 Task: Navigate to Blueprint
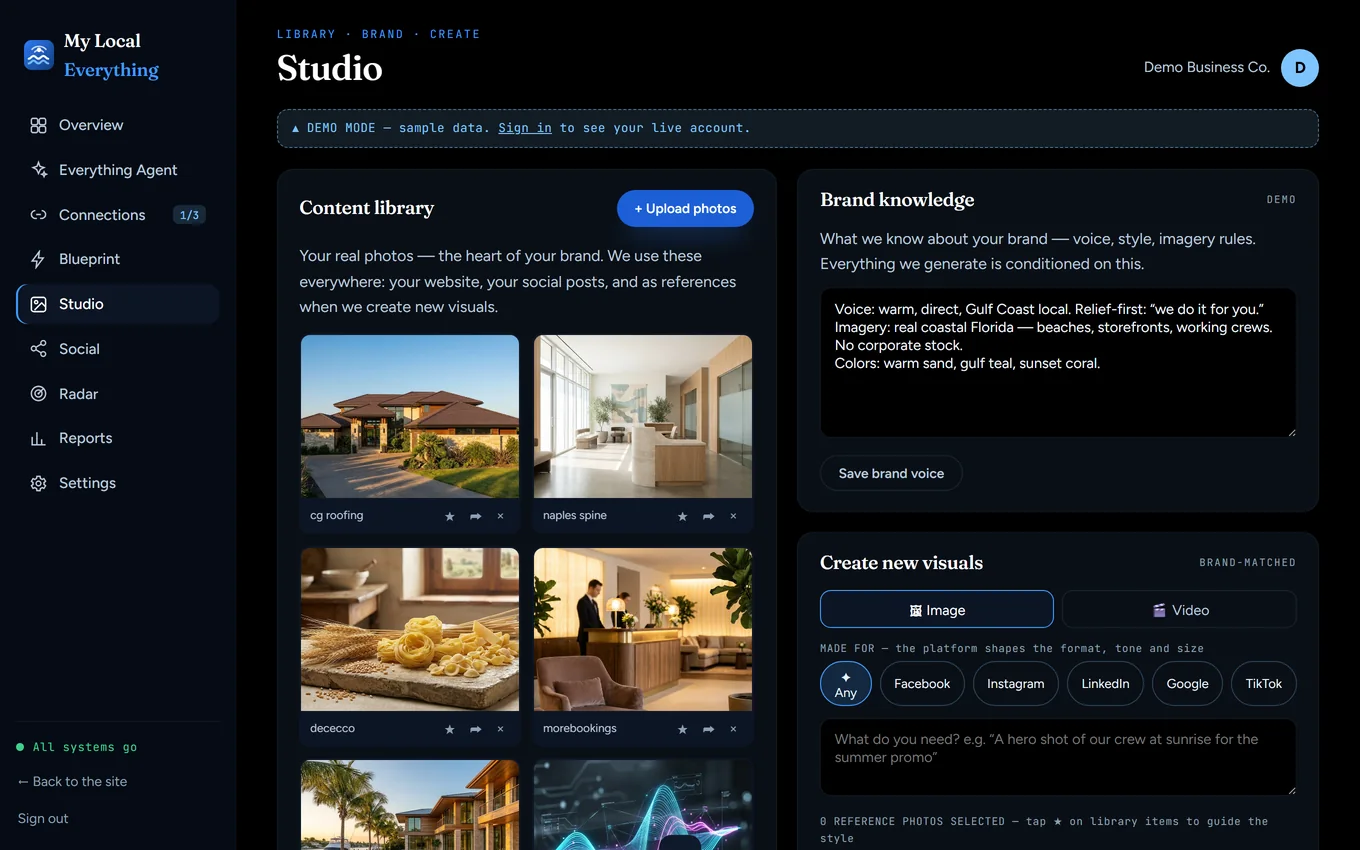point(118,259)
